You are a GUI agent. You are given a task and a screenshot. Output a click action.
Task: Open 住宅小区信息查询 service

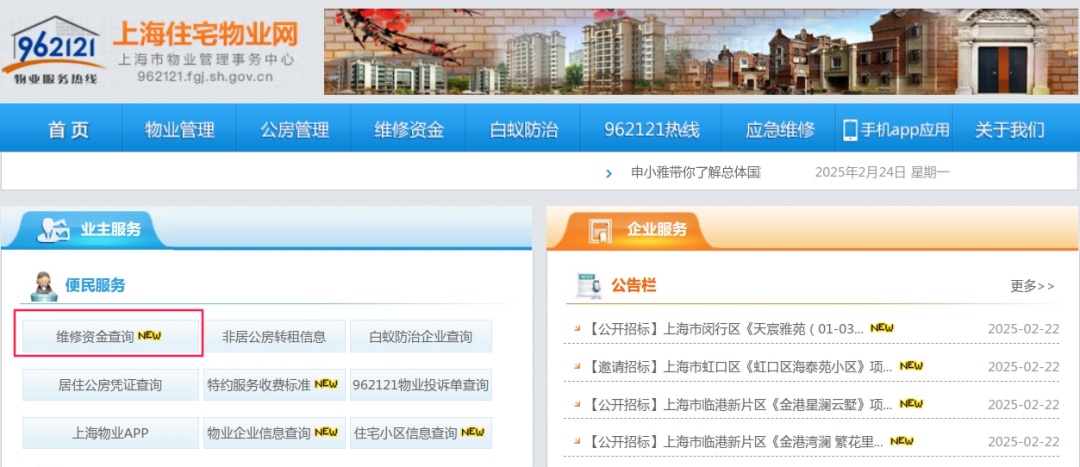[x=421, y=433]
